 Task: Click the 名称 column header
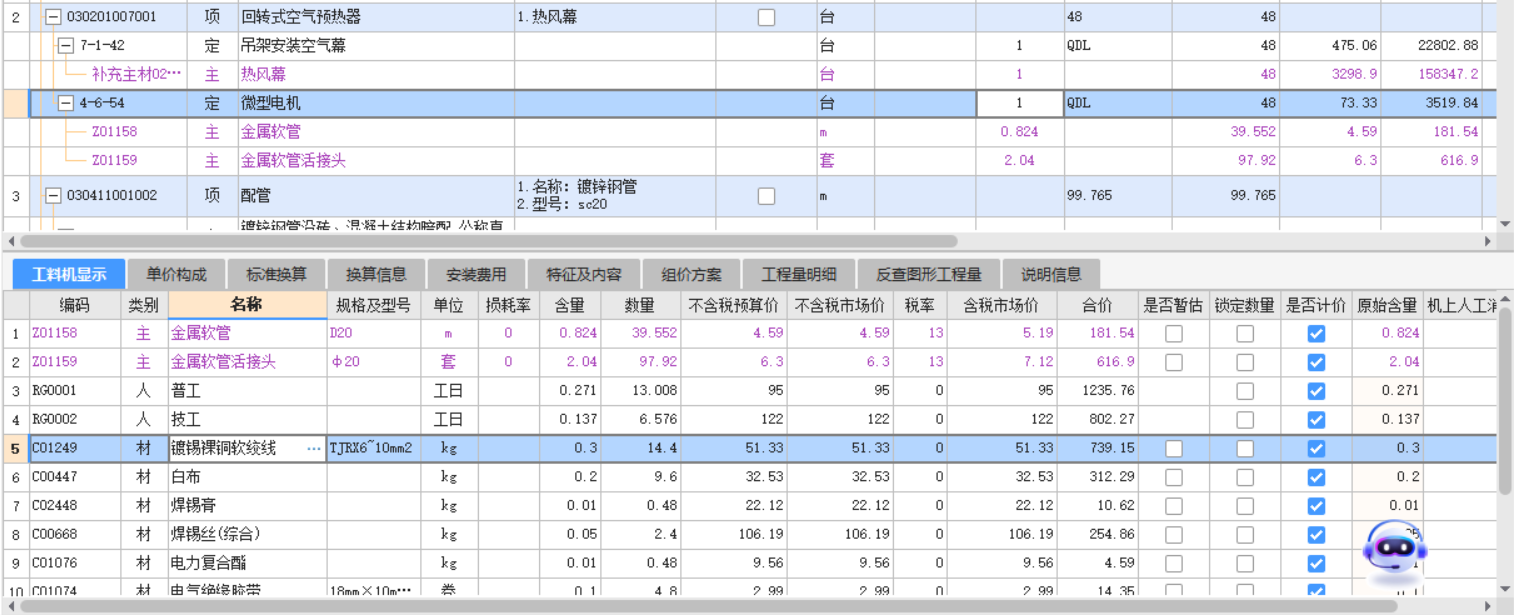[x=247, y=305]
